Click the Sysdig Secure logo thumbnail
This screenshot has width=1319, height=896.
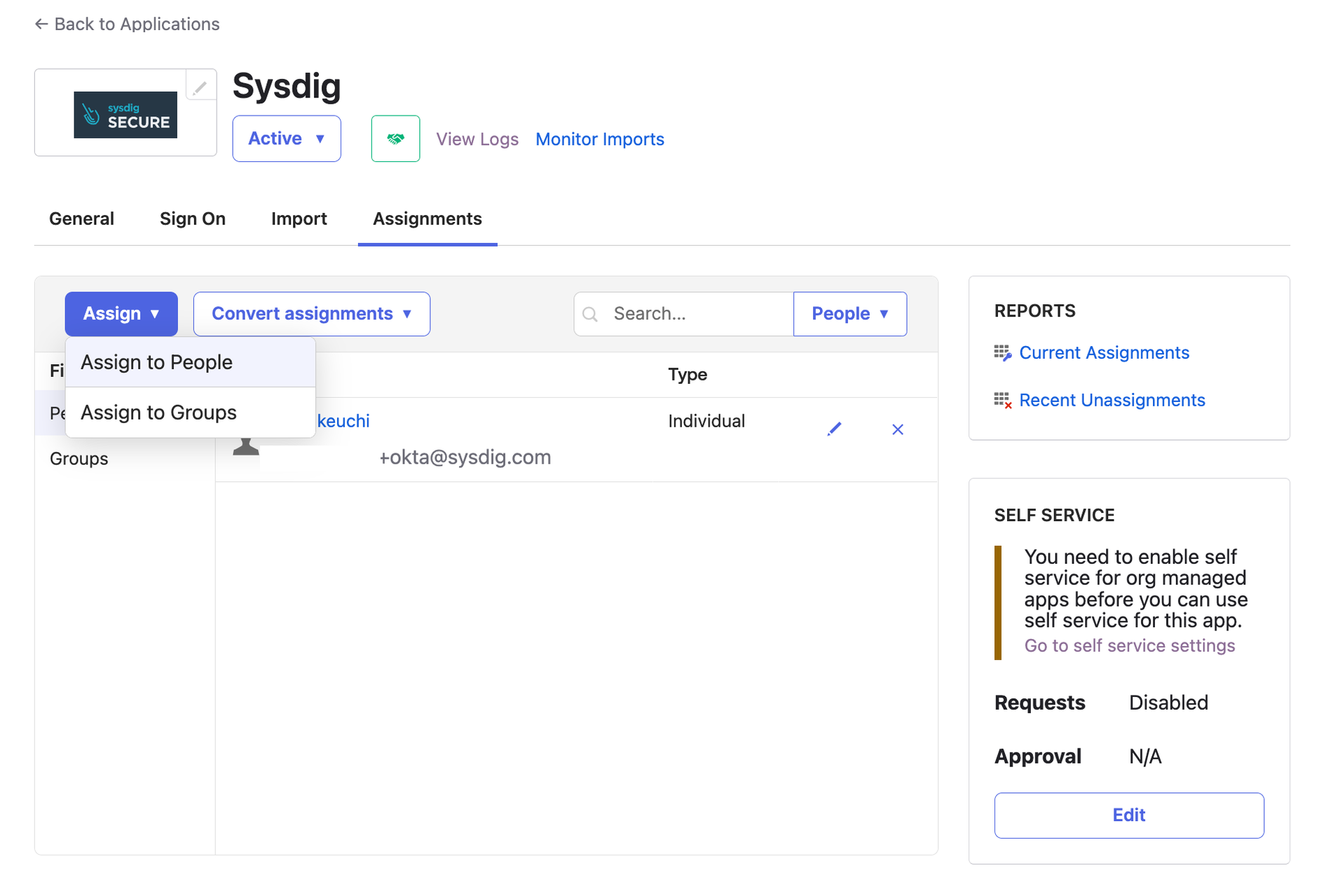(125, 115)
